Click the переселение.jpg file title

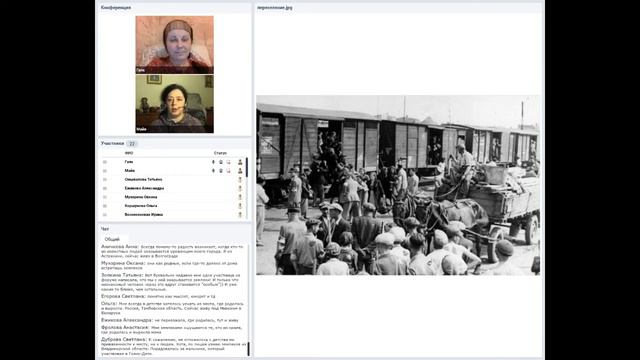point(275,7)
